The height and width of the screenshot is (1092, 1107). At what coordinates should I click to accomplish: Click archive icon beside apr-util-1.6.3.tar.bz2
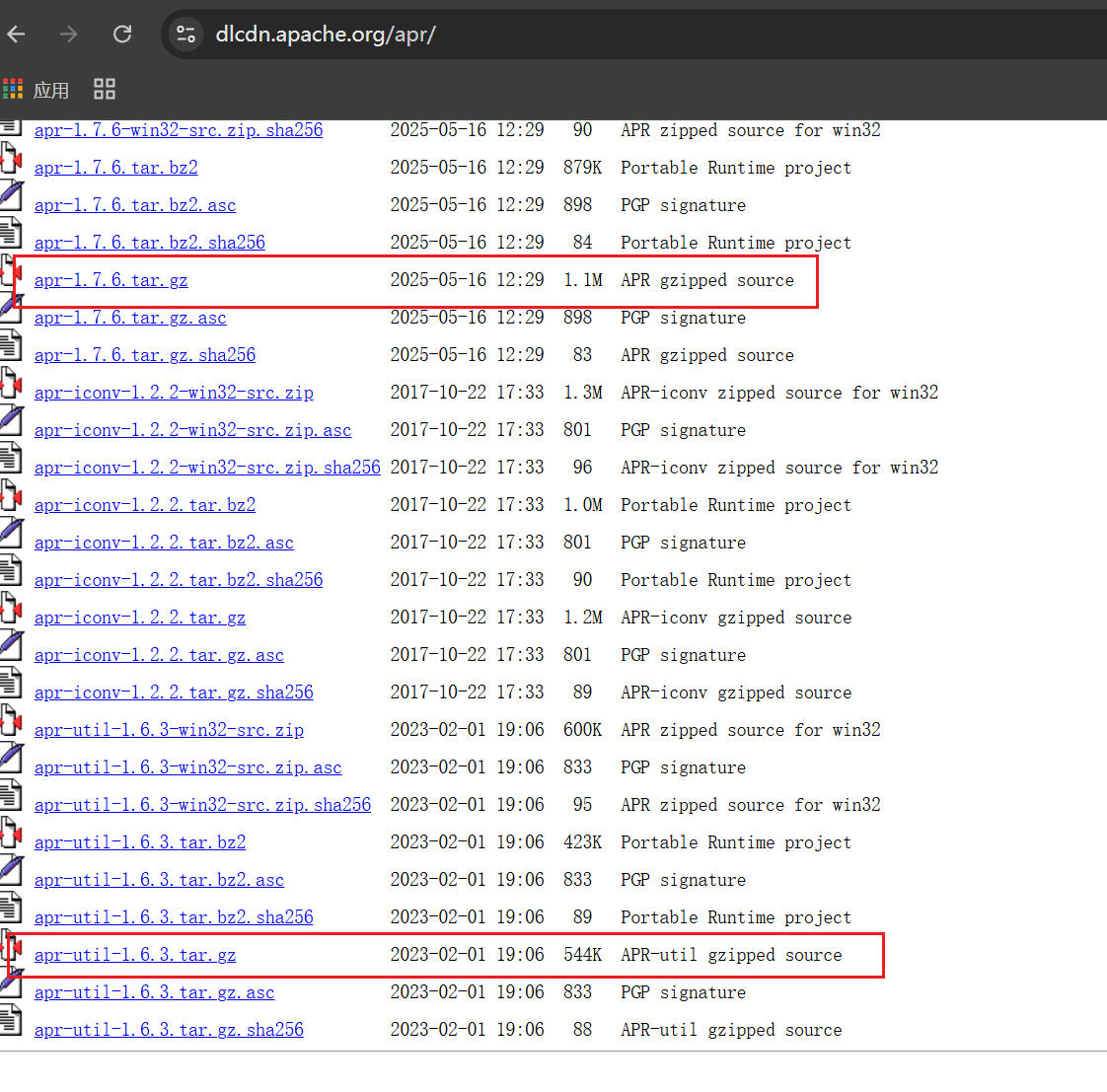tap(11, 833)
